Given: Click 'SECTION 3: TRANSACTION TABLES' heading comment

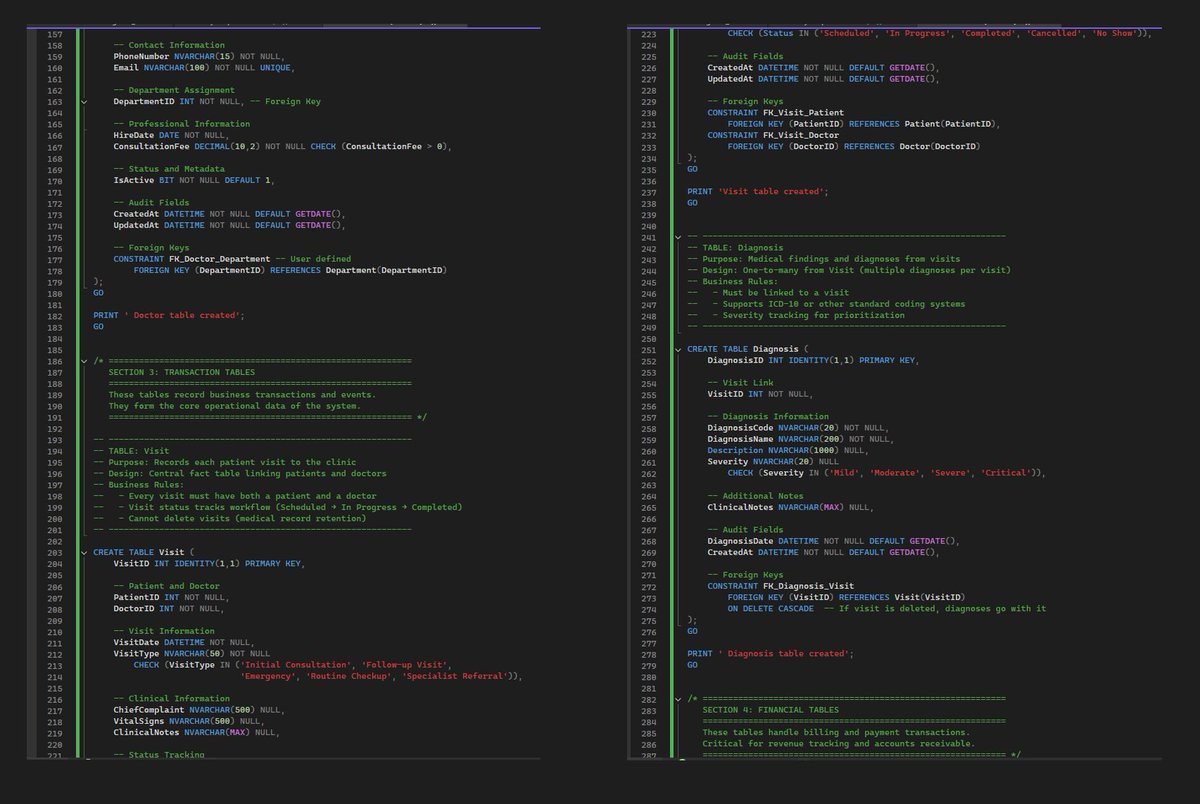Looking at the screenshot, I should pyautogui.click(x=181, y=372).
